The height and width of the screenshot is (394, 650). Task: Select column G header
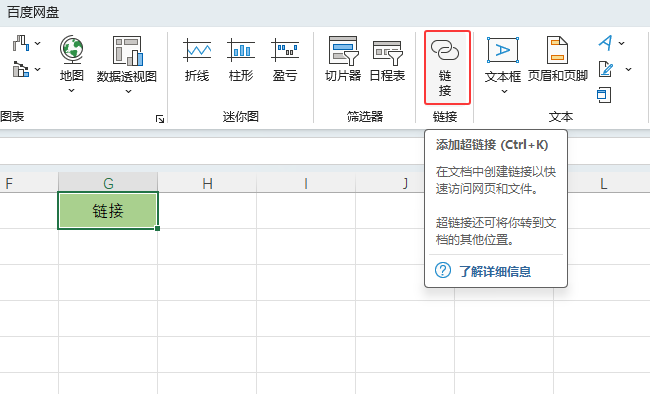108,183
